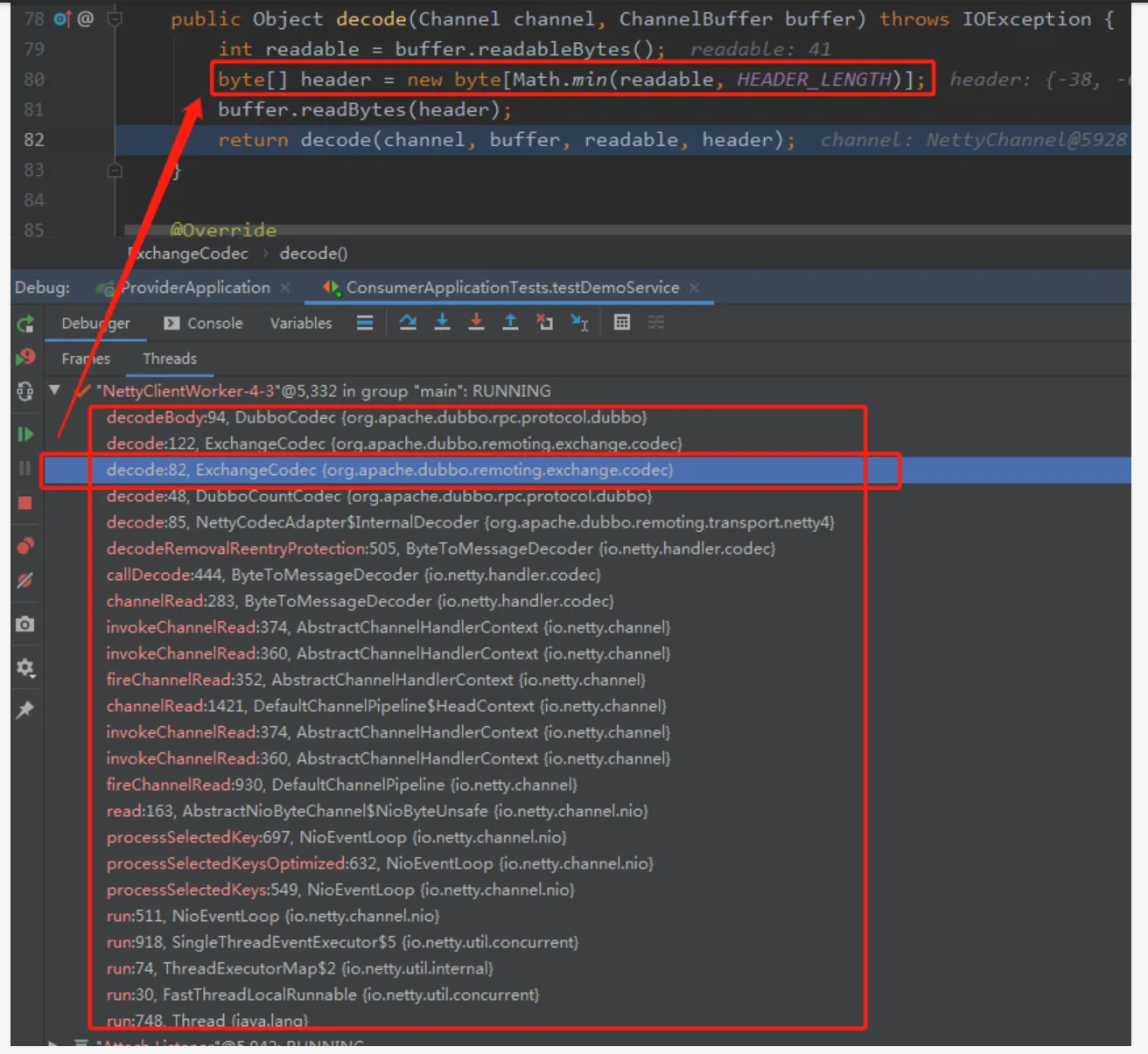The width and height of the screenshot is (1148, 1054).
Task: Click Trace Current Stream Chain icon
Action: point(656,323)
